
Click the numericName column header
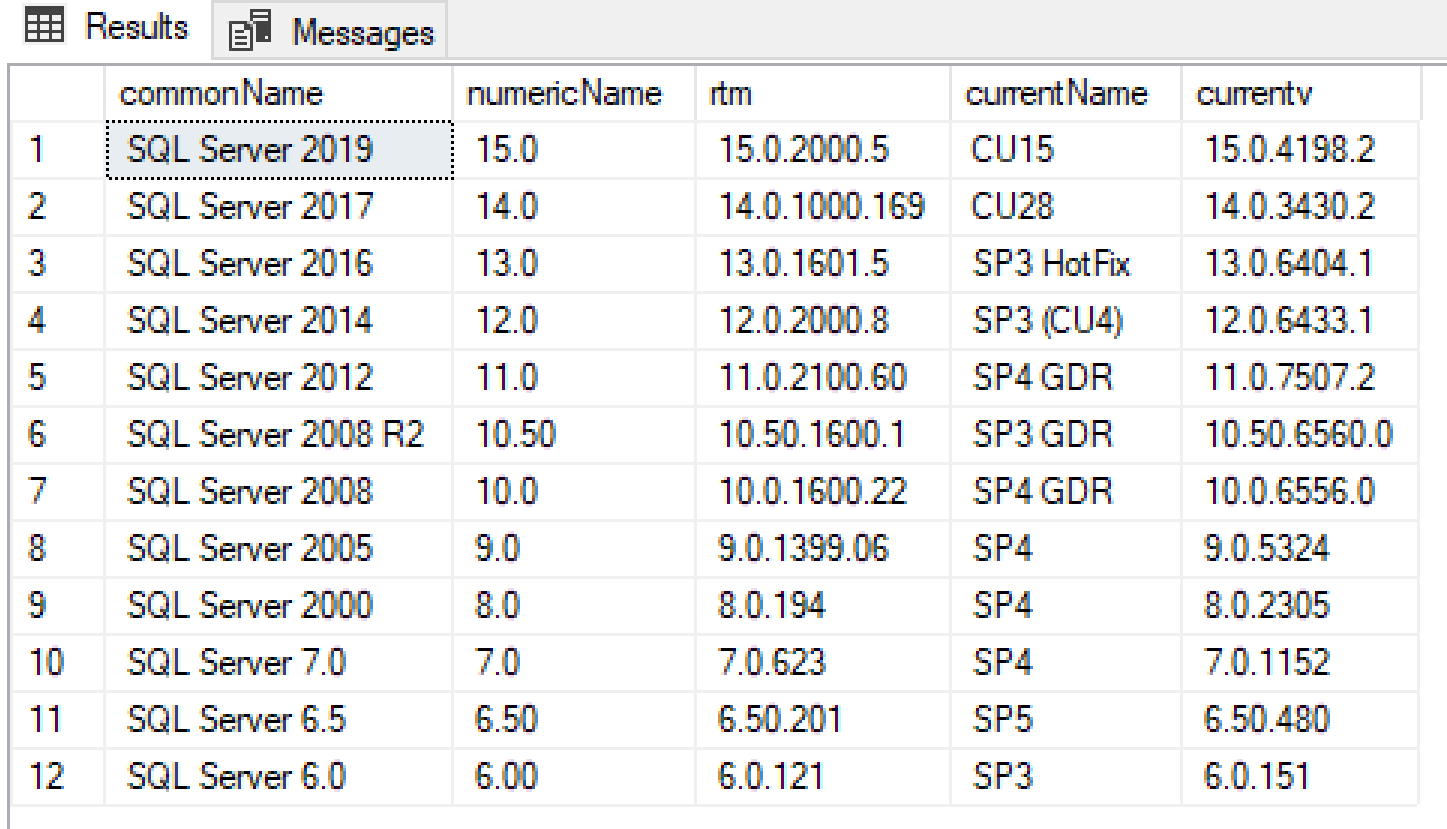564,94
